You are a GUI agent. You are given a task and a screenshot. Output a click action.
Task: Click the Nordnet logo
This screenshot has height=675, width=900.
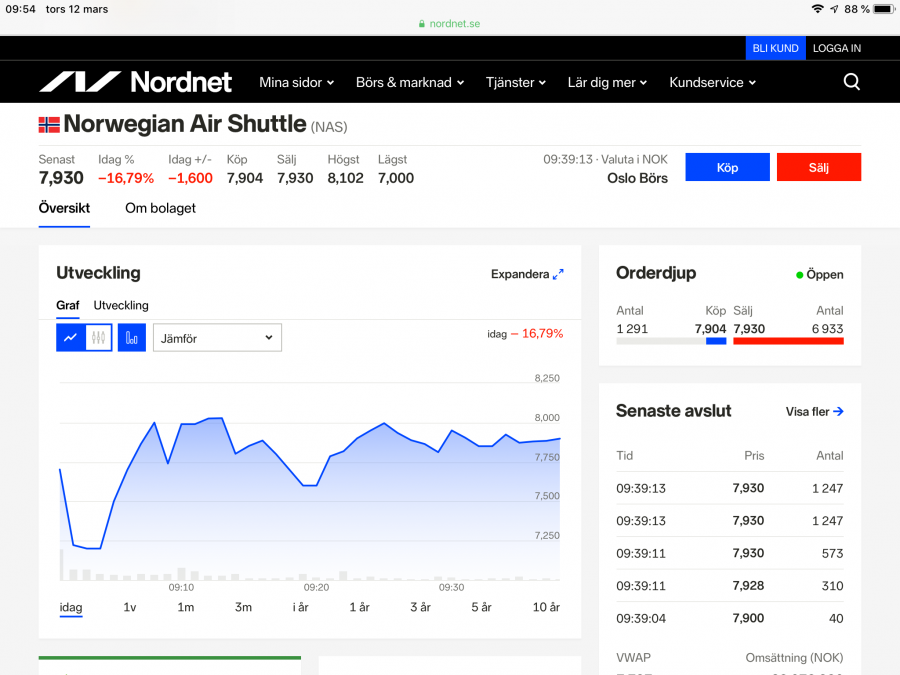135,82
